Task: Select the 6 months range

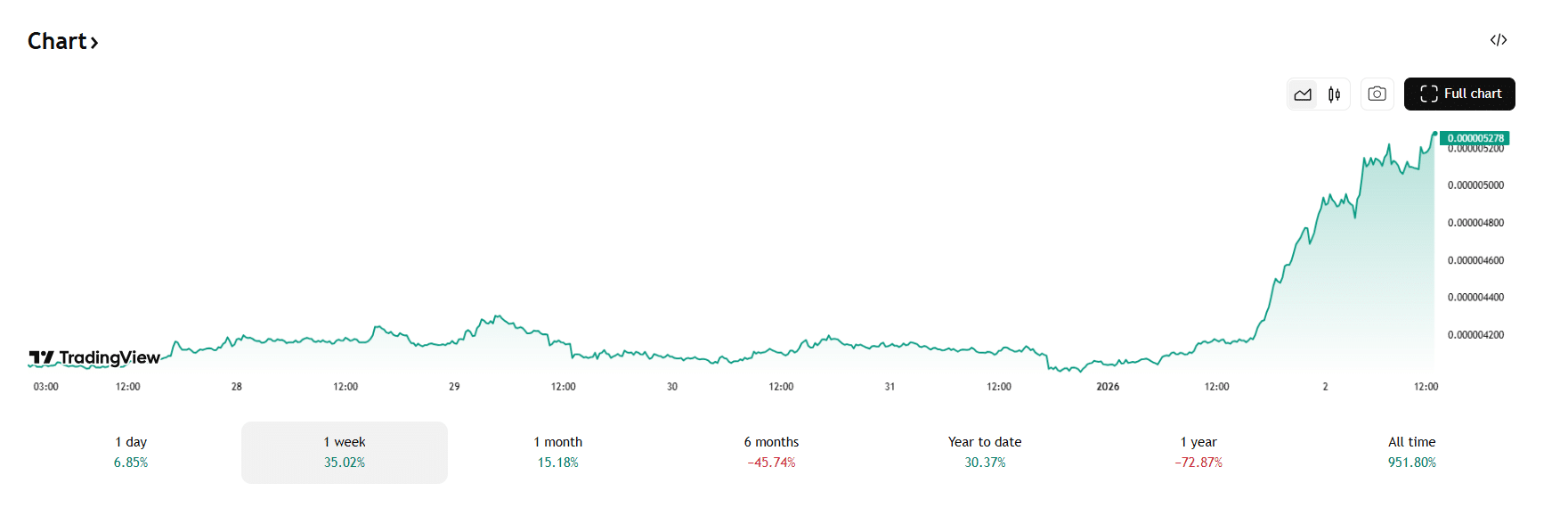Action: [x=771, y=452]
